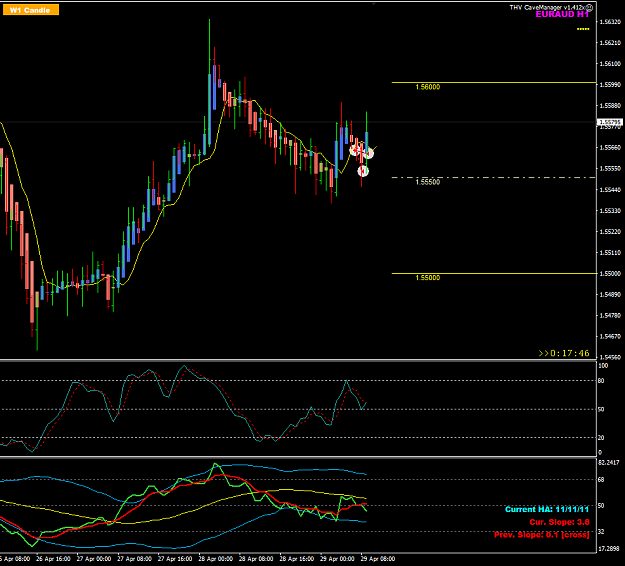625x566 pixels.
Task: Click the left white circle trade marker
Action: [x=355, y=150]
